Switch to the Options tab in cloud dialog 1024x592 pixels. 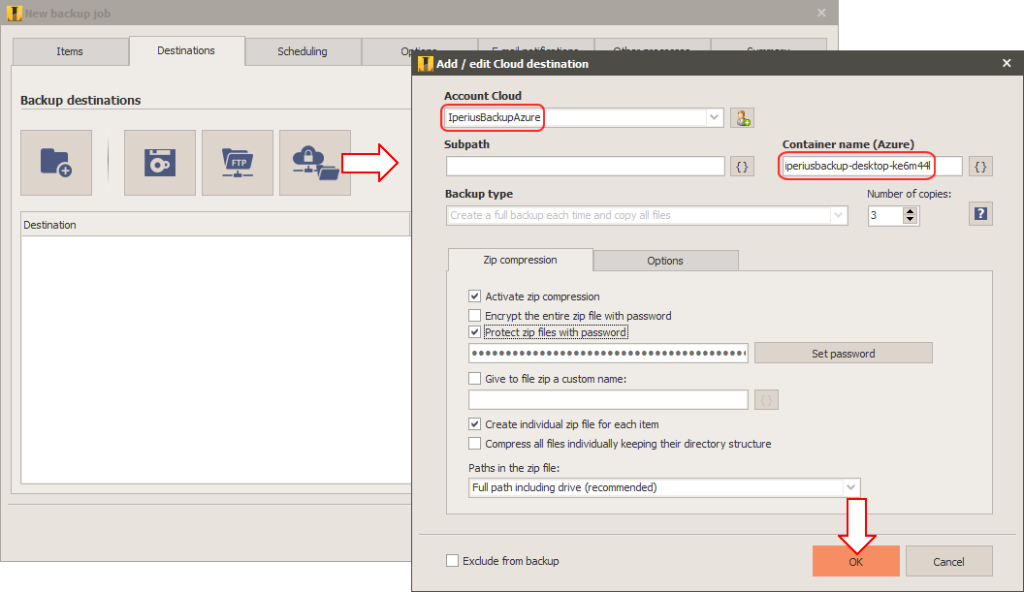pyautogui.click(x=665, y=261)
